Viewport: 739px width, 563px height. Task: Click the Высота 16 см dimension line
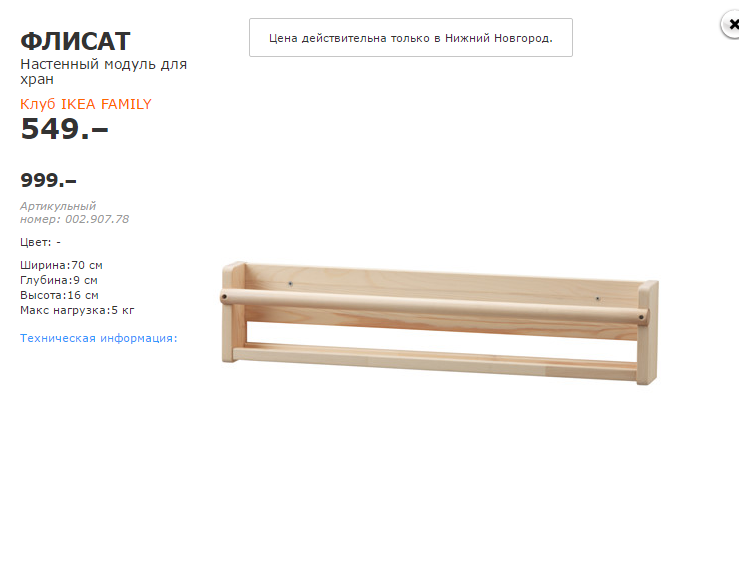click(59, 295)
